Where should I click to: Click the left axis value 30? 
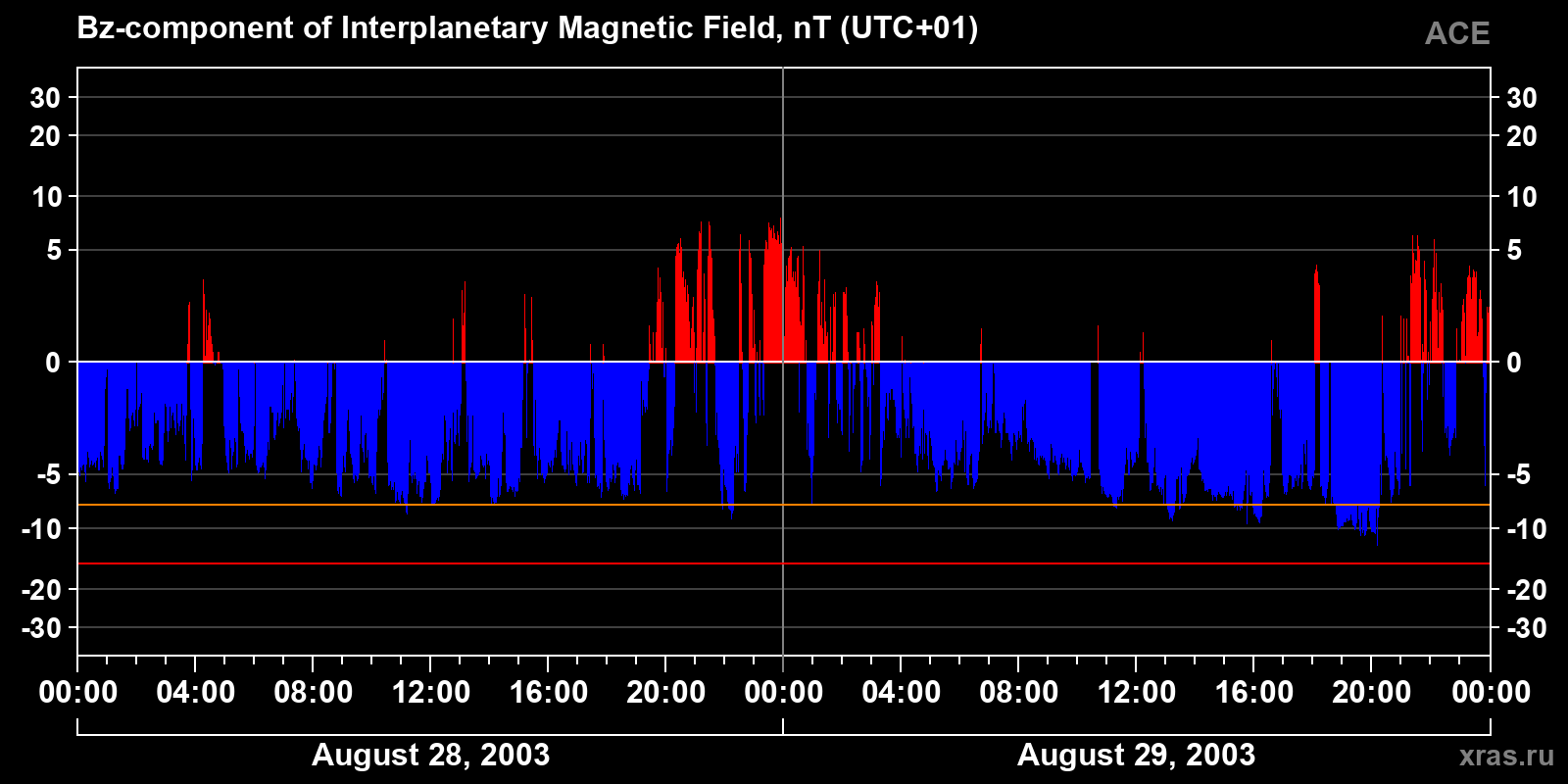pyautogui.click(x=45, y=97)
